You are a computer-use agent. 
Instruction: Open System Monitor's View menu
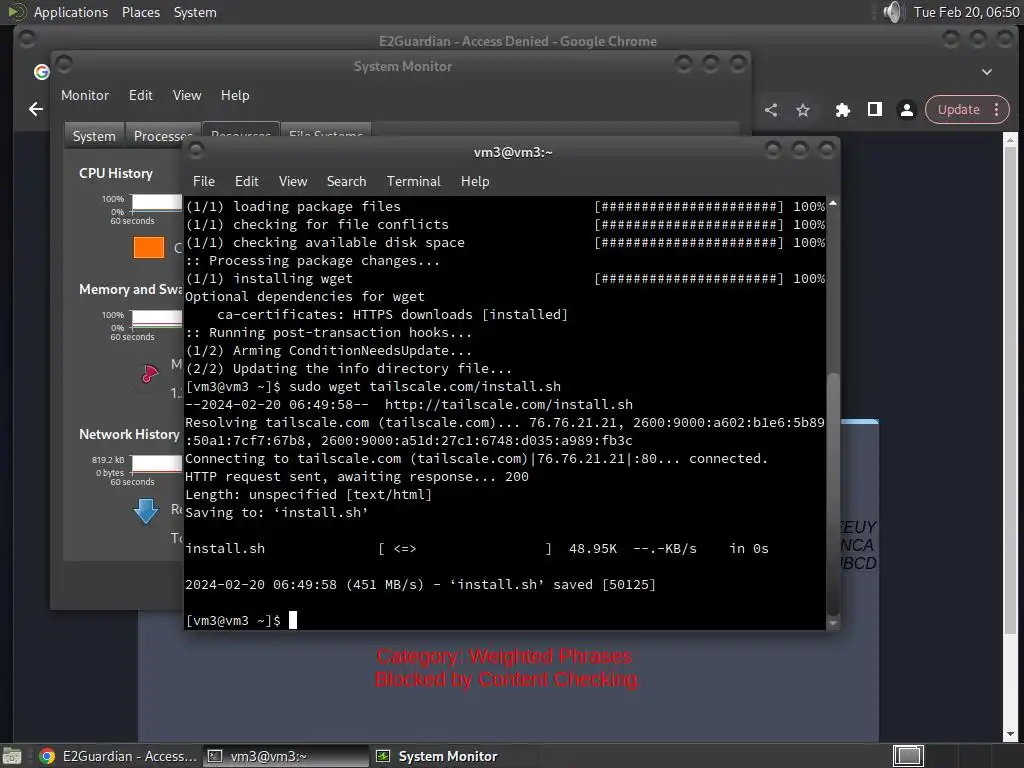[x=187, y=95]
